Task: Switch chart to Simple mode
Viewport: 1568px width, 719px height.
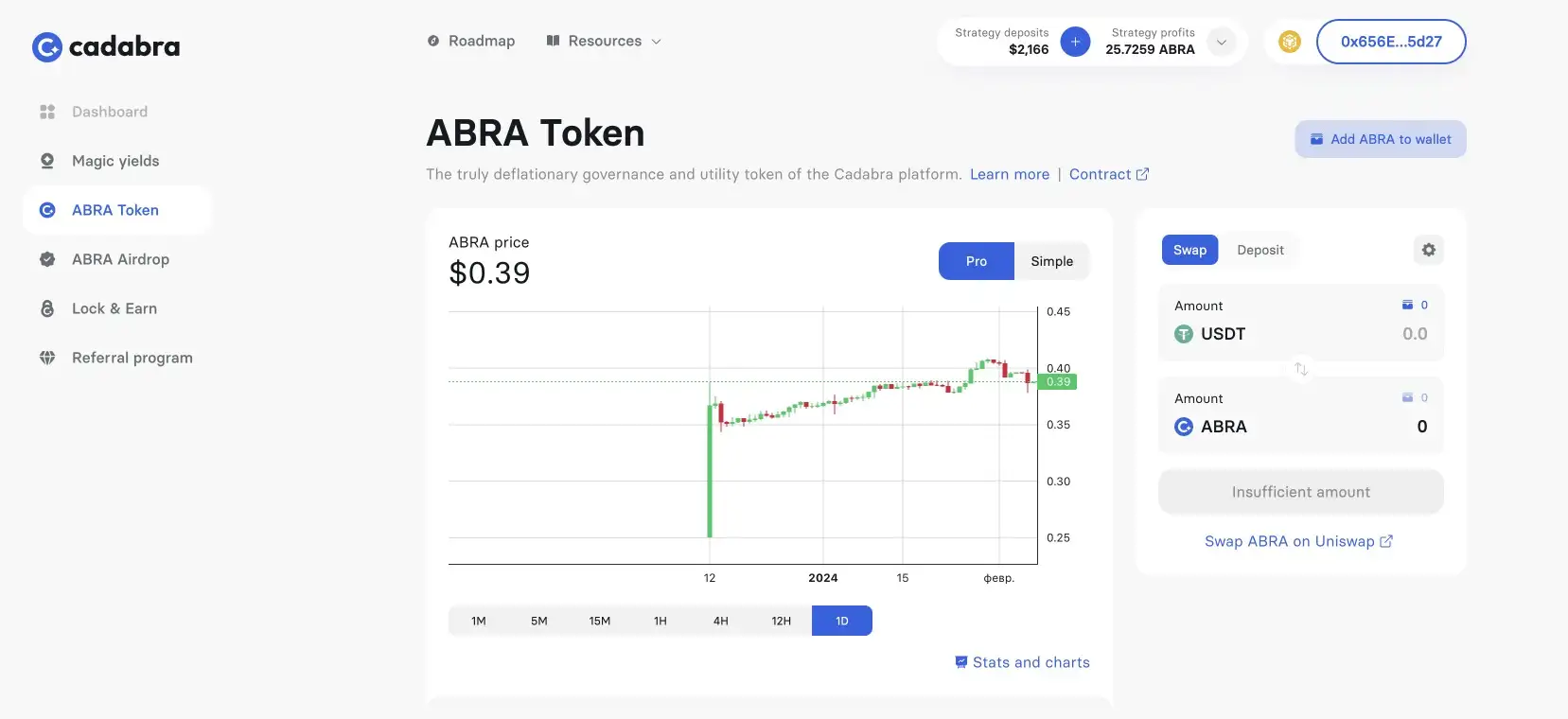Action: point(1051,261)
